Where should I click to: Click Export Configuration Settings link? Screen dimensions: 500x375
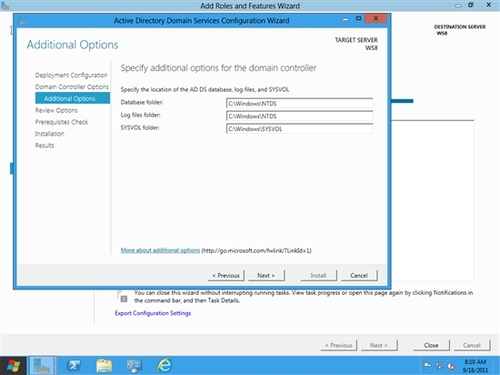[153, 313]
